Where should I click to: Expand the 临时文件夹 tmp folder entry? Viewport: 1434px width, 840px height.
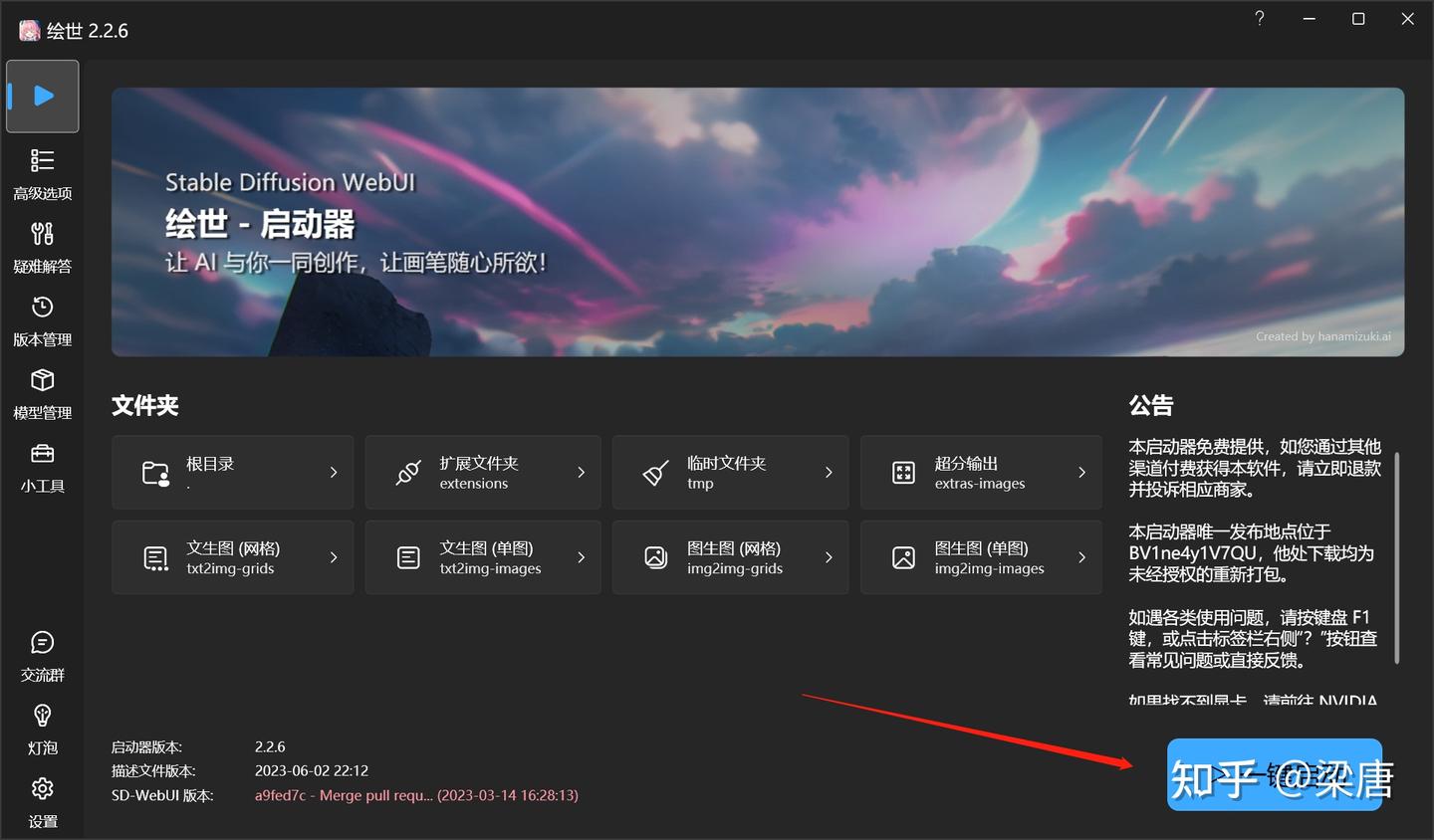pyautogui.click(x=830, y=472)
